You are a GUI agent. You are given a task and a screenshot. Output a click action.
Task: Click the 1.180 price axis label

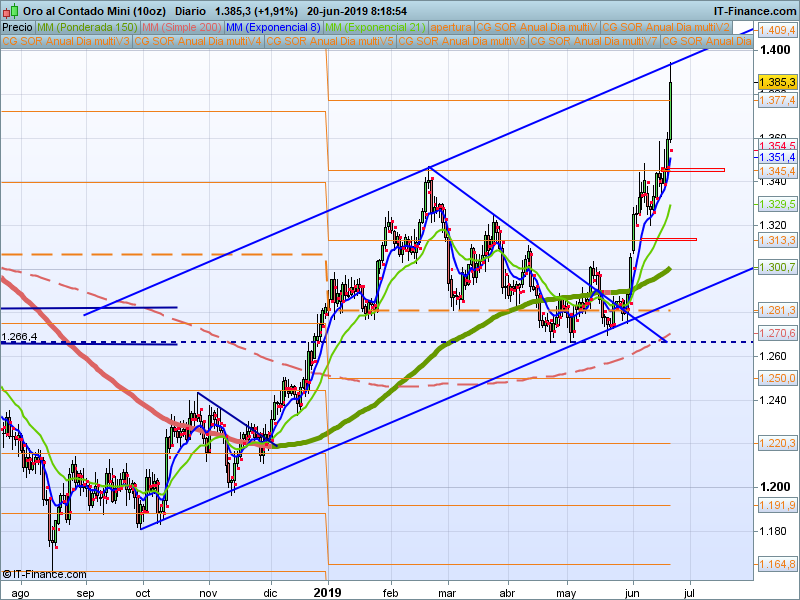coord(774,531)
